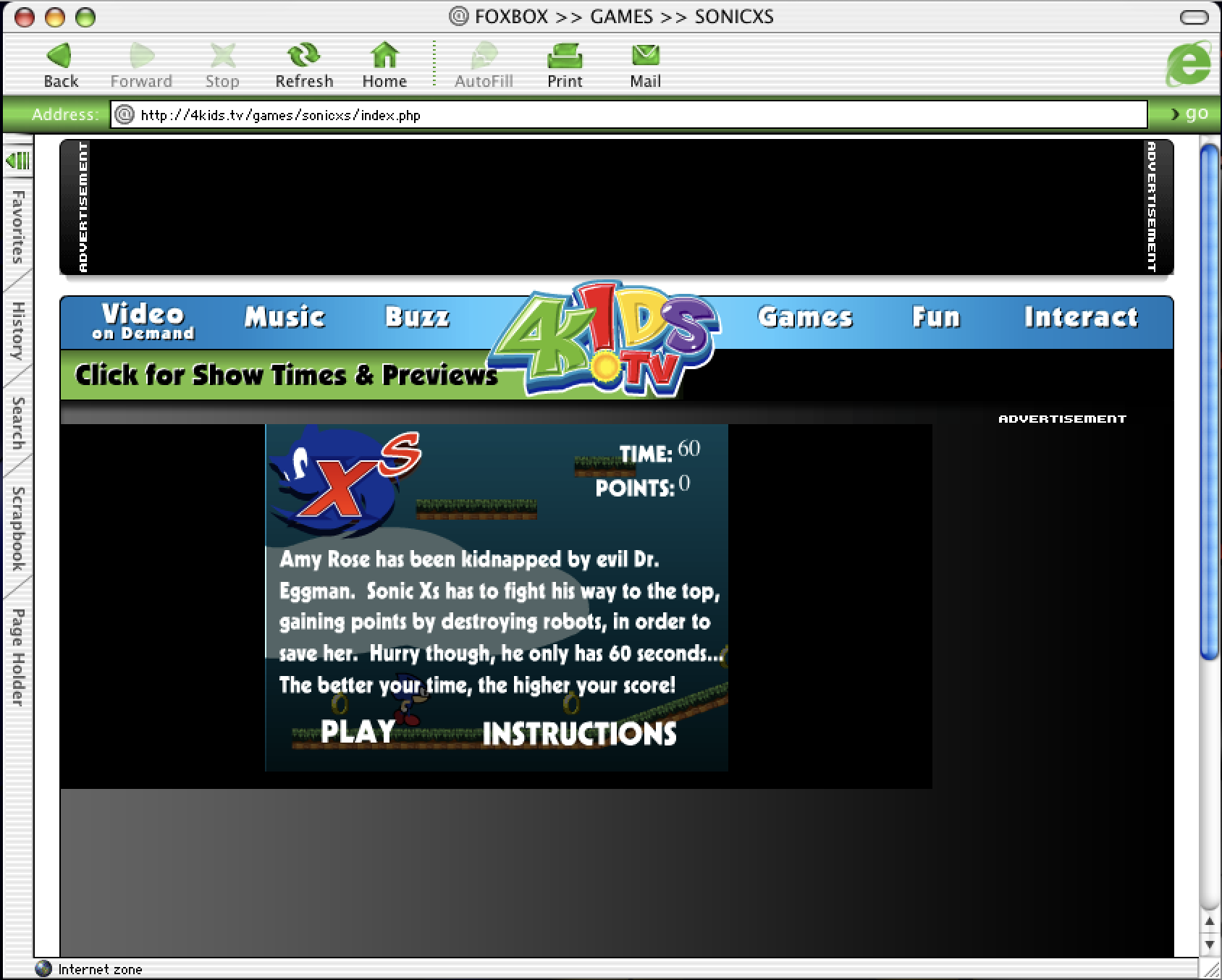Viewport: 1222px width, 980px height.
Task: Click the vertical scrollbar thumb
Action: pyautogui.click(x=1209, y=402)
